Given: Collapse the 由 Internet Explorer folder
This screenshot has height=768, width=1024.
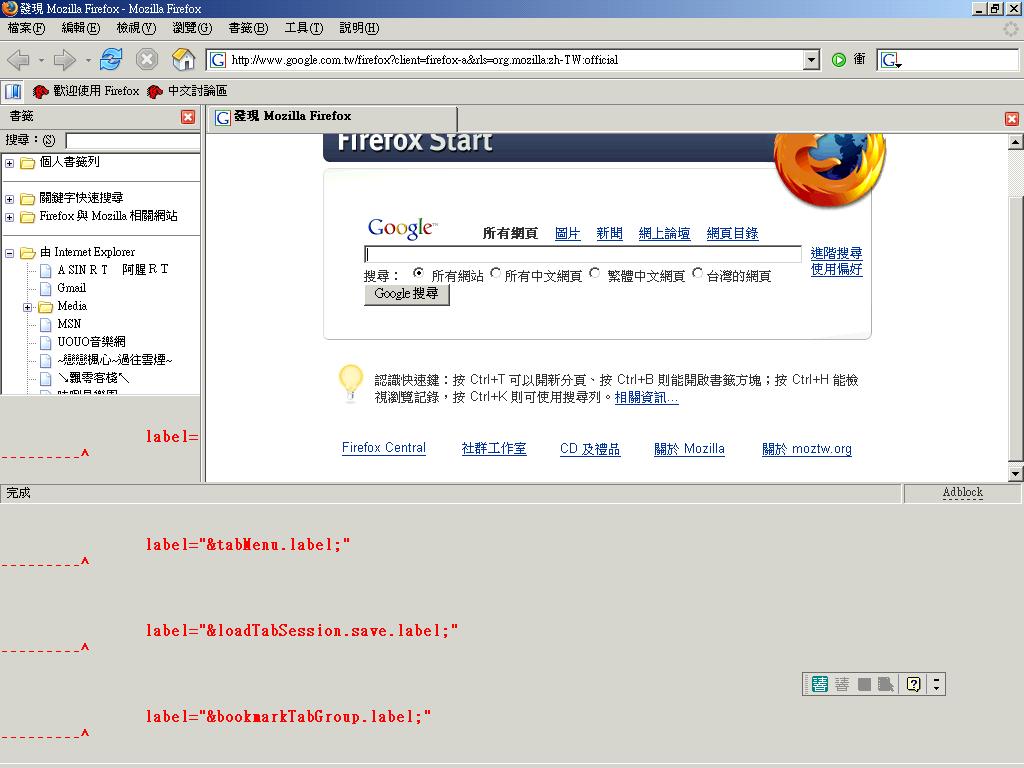Looking at the screenshot, I should pyautogui.click(x=10, y=253).
